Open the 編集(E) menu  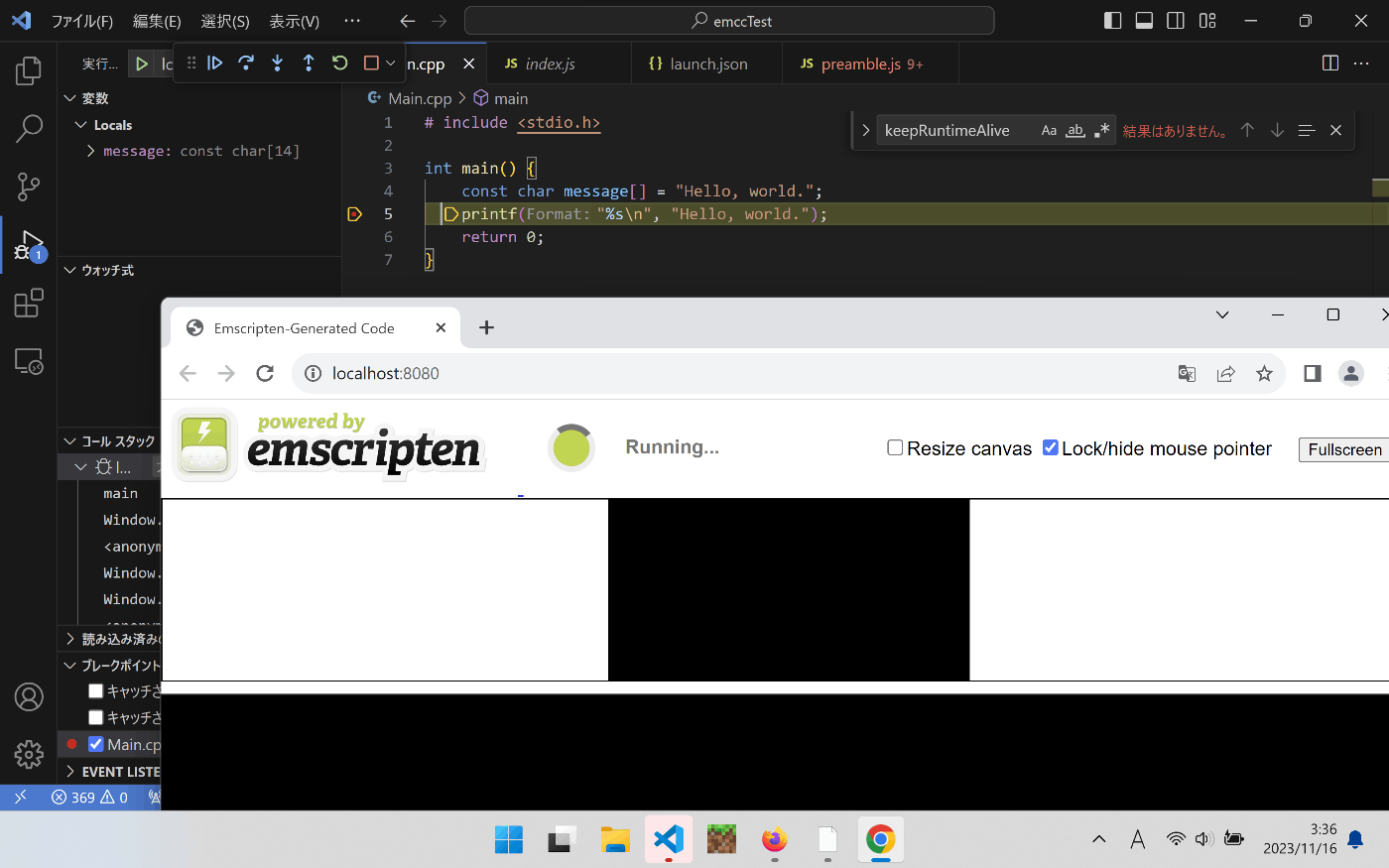[157, 21]
